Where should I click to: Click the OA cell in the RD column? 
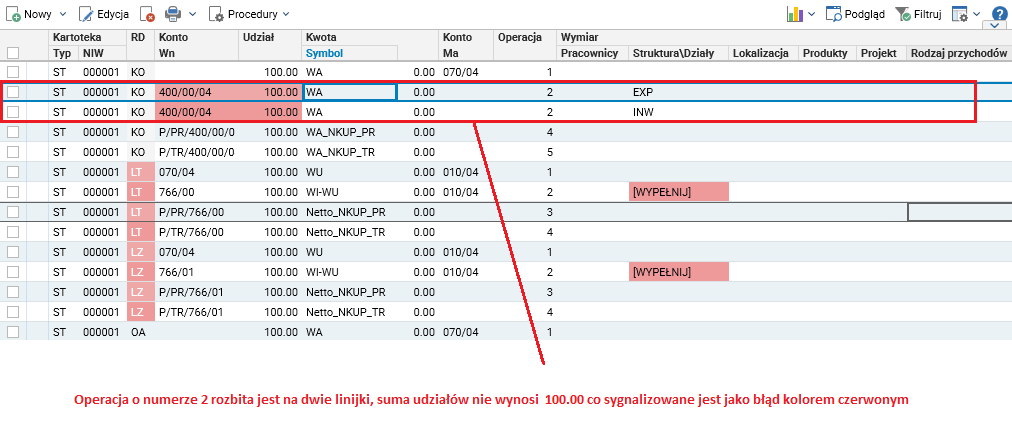click(x=140, y=332)
